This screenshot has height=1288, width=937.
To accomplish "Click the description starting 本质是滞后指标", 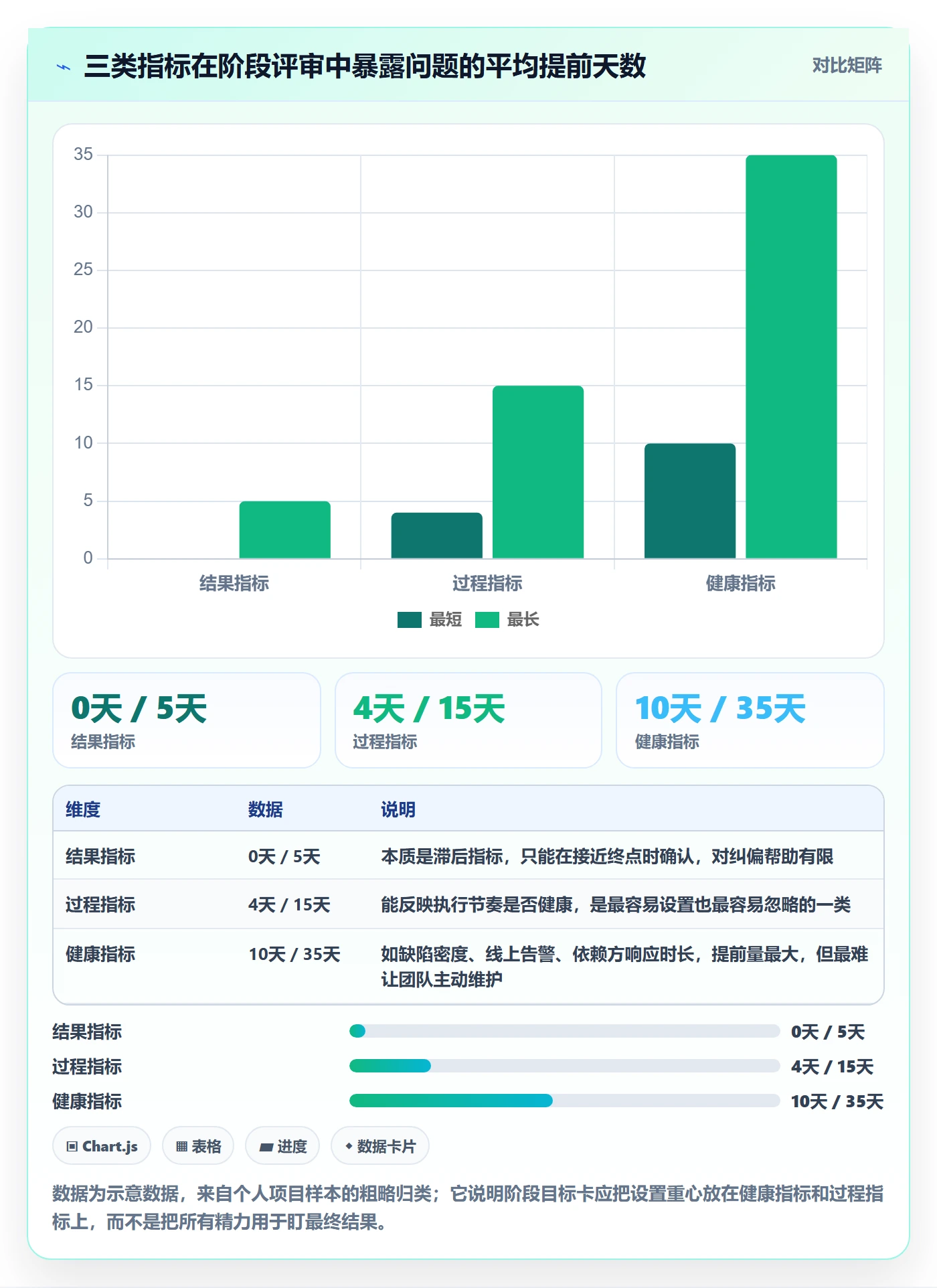I will 607,856.
